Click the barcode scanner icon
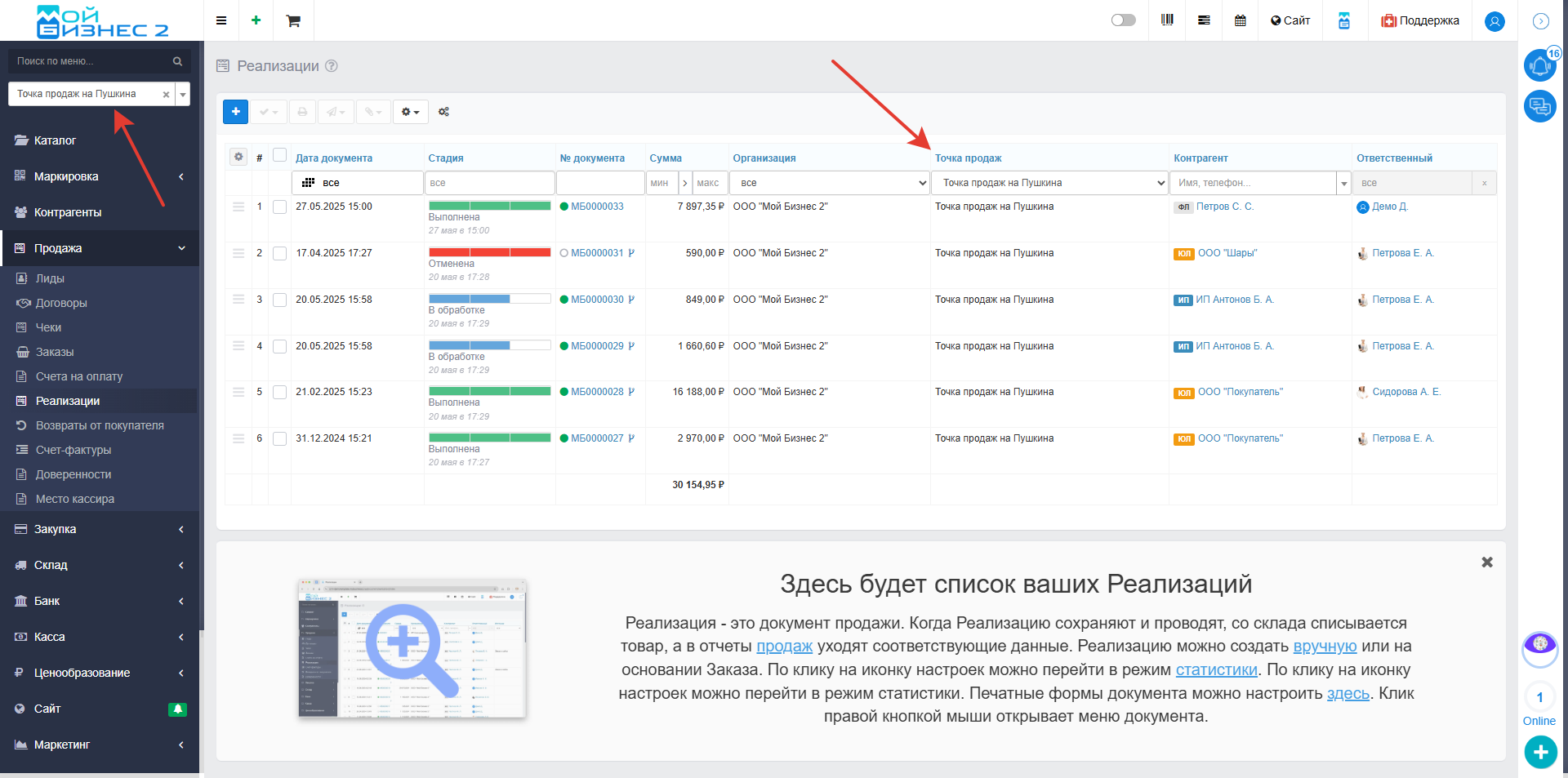The image size is (1568, 778). (1167, 20)
